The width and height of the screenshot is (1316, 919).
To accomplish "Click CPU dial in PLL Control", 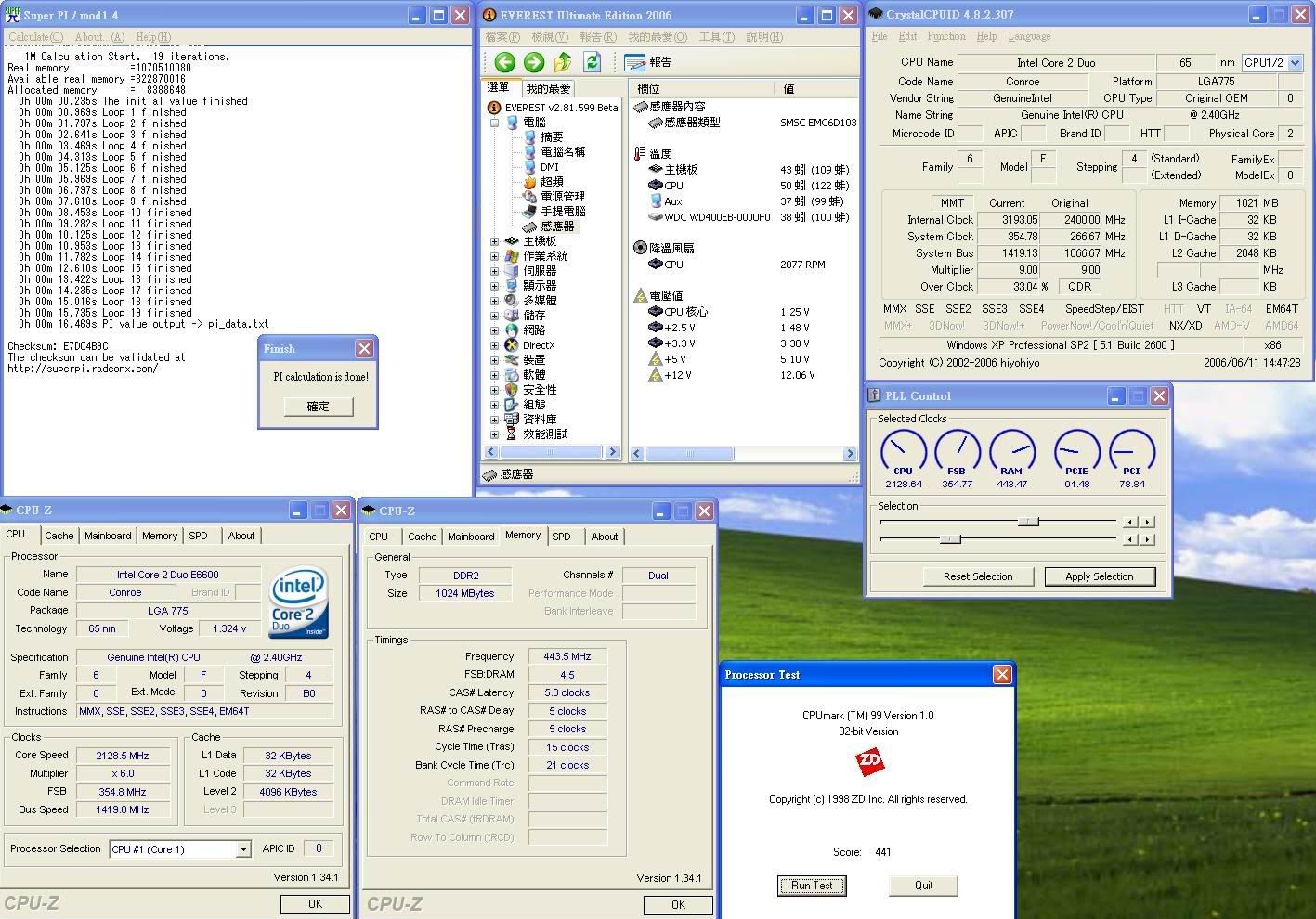I will point(903,452).
